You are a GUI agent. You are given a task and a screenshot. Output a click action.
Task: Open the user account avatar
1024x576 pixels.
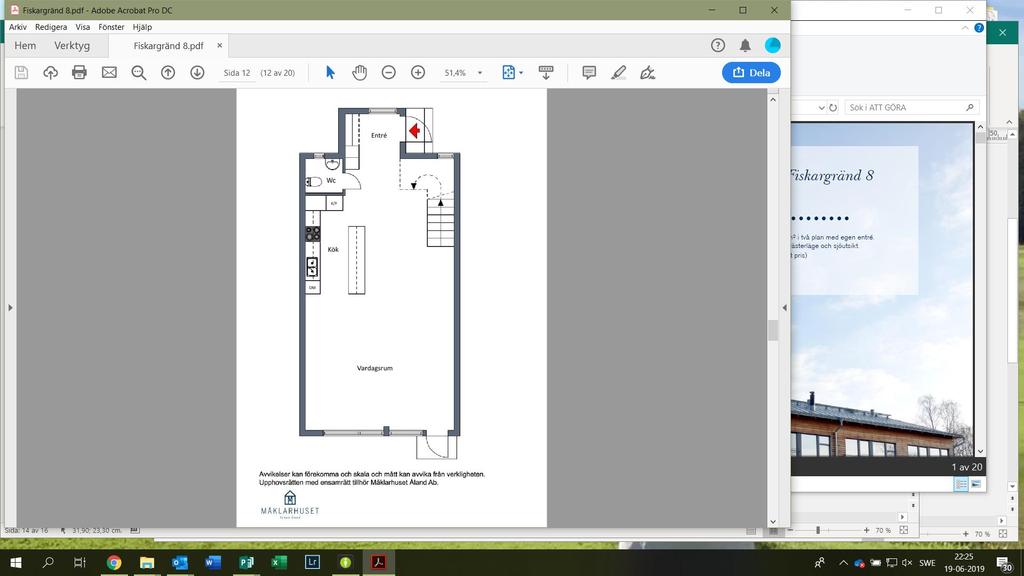tap(773, 45)
